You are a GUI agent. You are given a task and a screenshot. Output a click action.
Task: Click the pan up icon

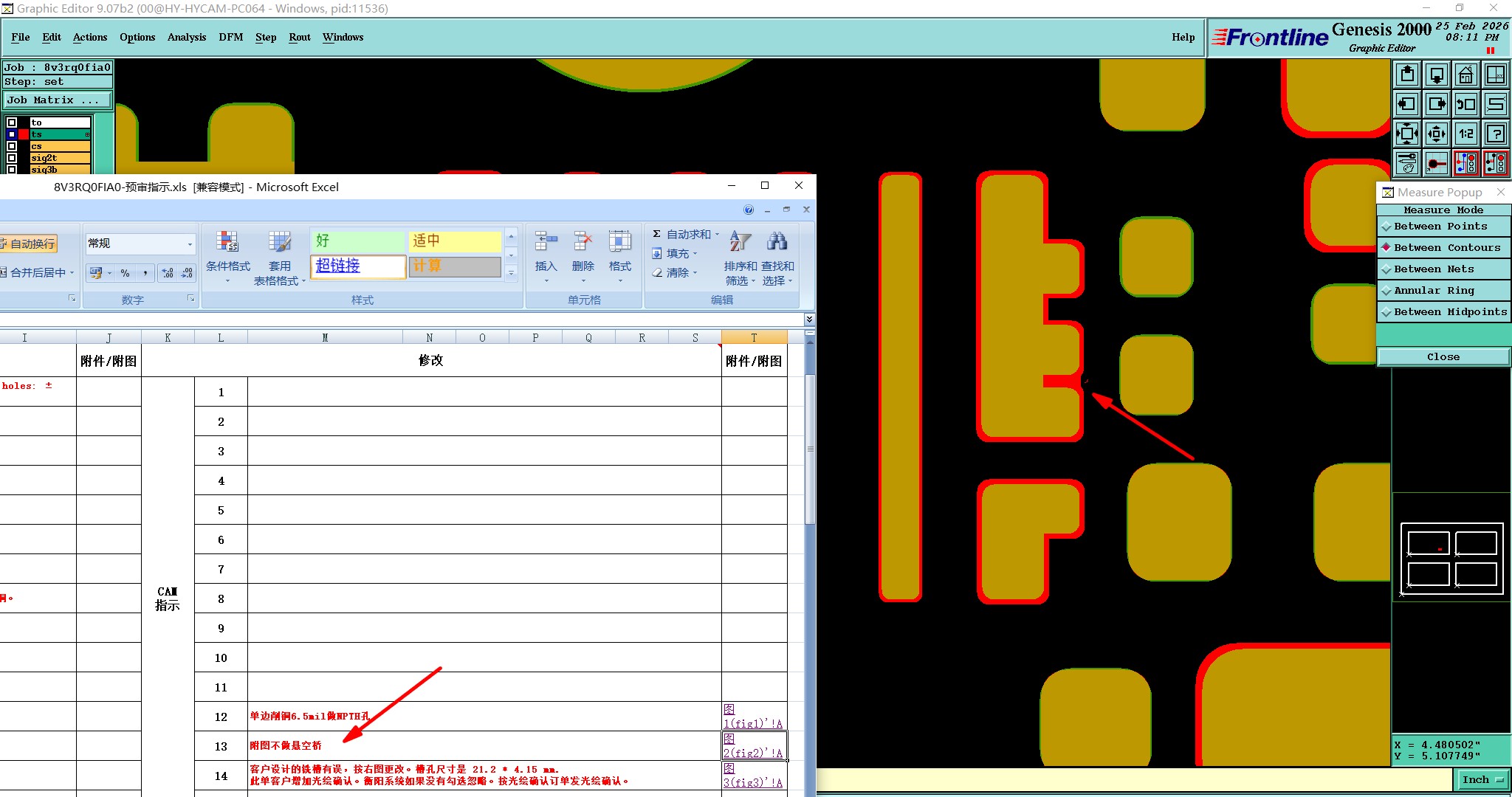pos(1407,75)
